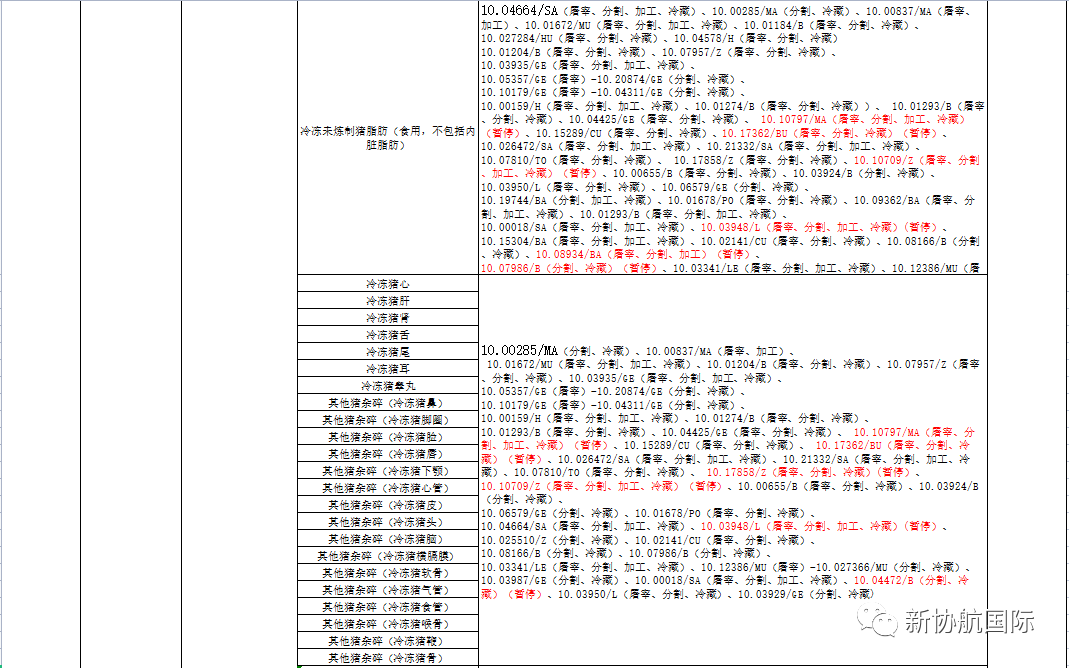Select the 其他猪杂碎(冷冻猪皮) cell
The width and height of the screenshot is (1069, 668).
[x=387, y=505]
